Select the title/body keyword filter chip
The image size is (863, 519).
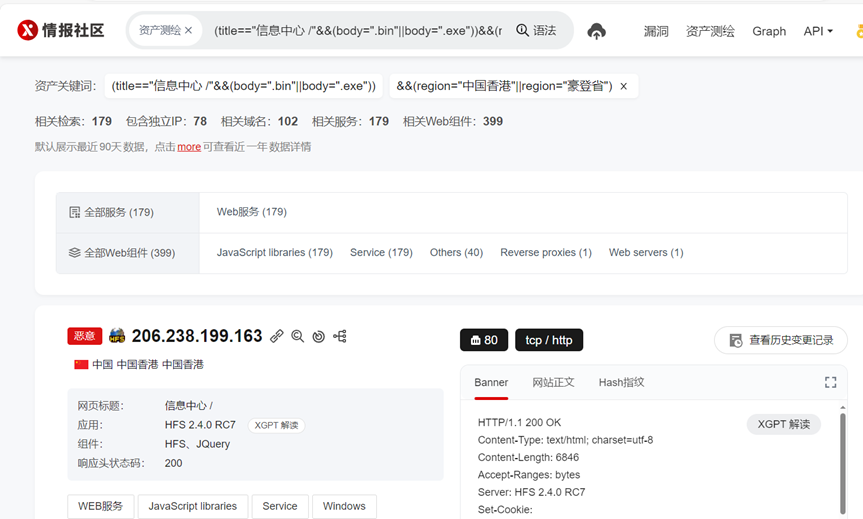243,86
